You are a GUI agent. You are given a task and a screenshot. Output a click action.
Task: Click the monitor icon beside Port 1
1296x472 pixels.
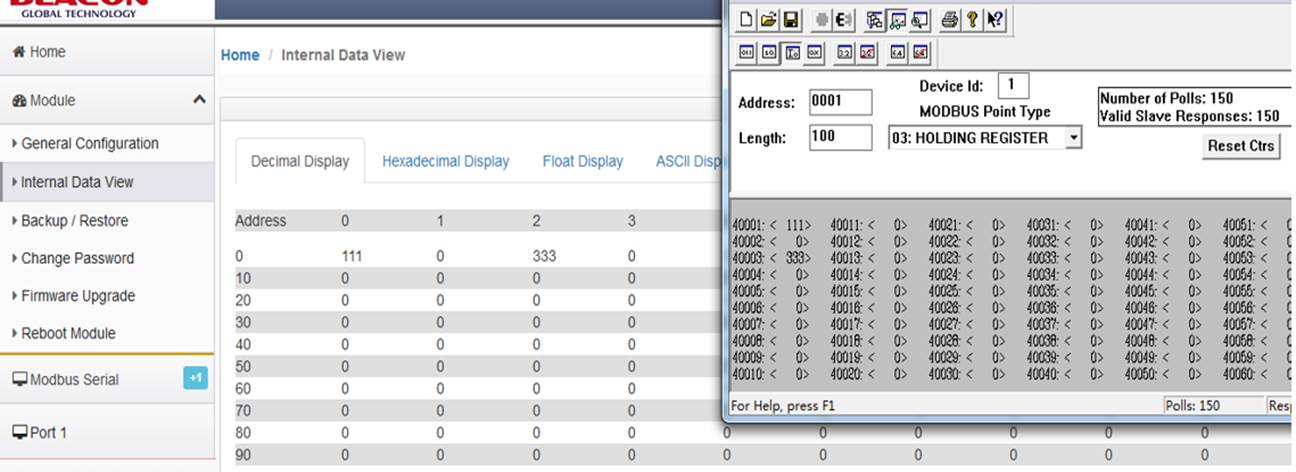click(19, 432)
